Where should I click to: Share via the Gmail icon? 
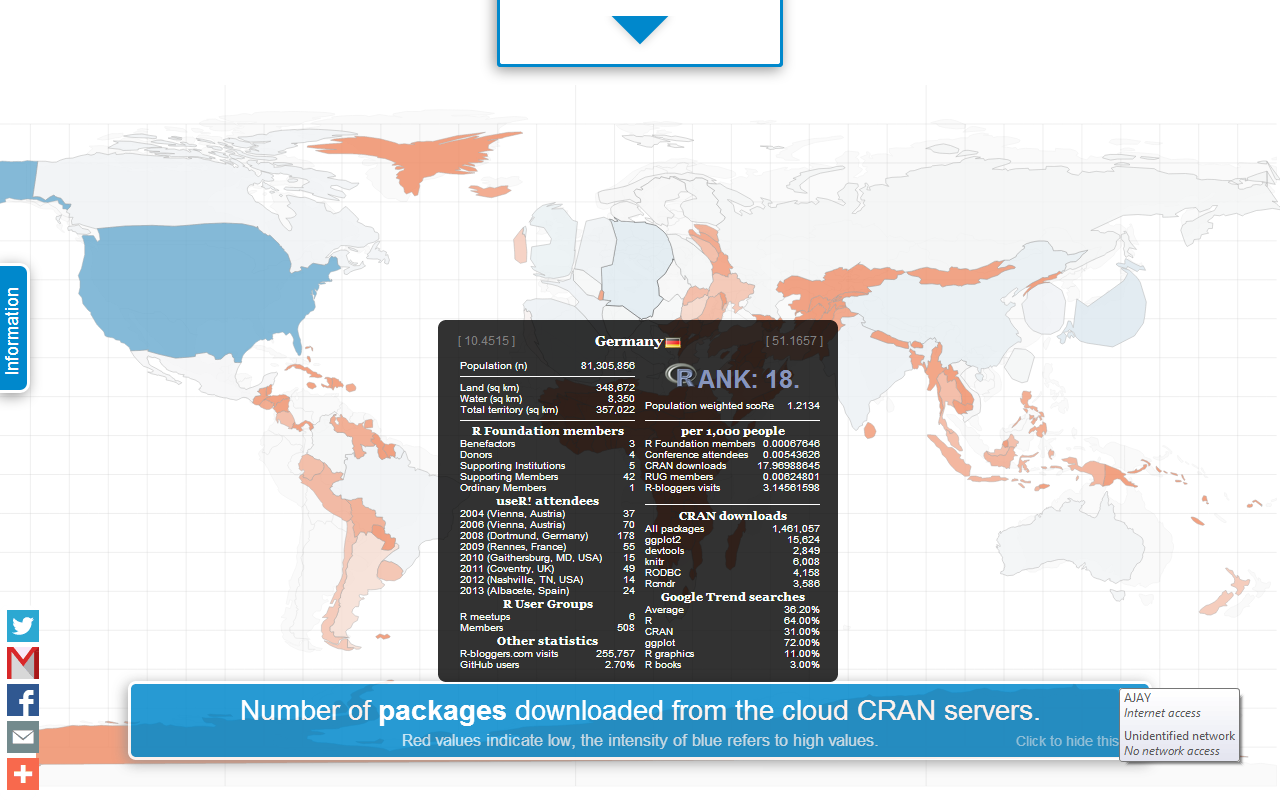(23, 663)
